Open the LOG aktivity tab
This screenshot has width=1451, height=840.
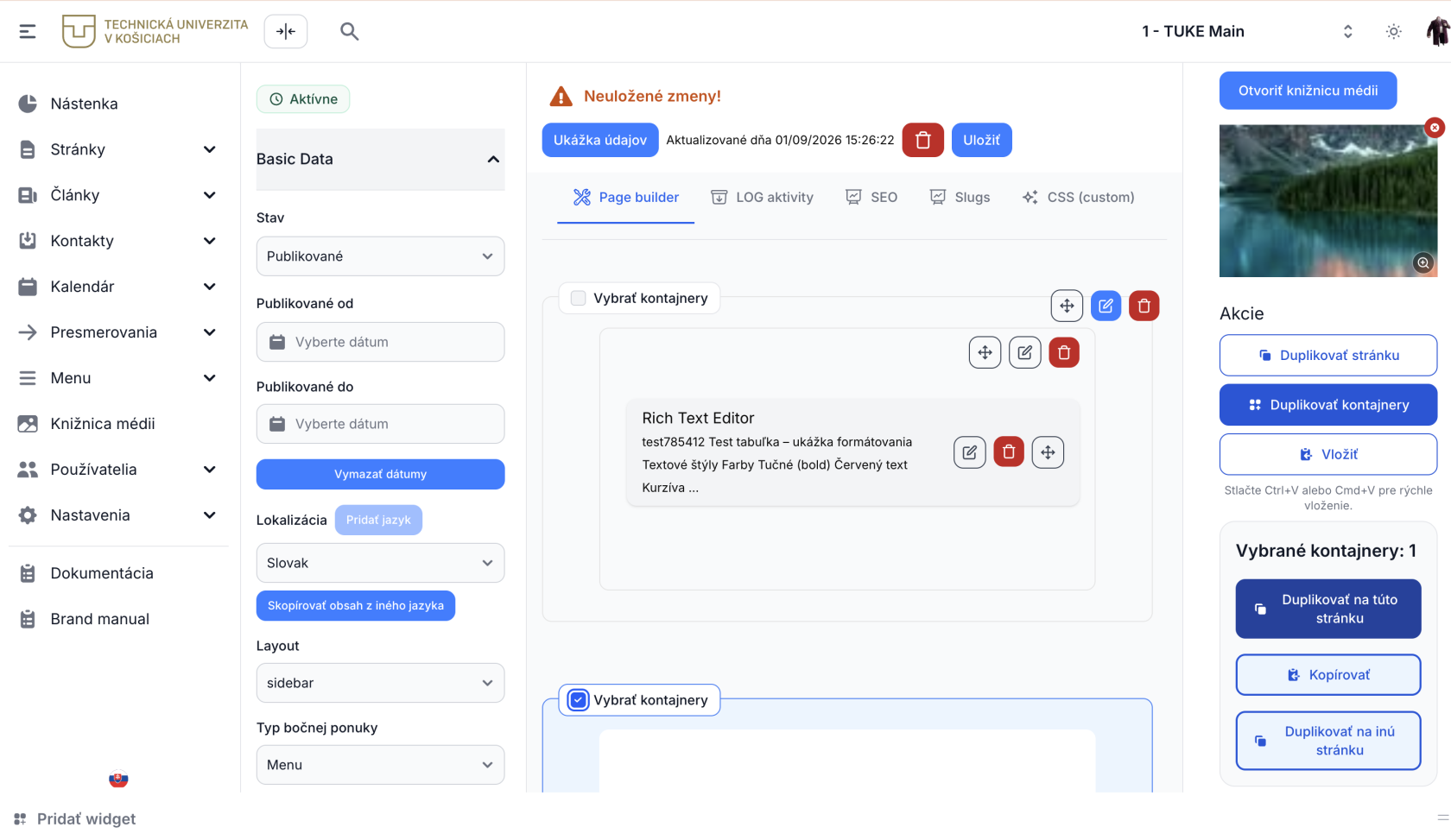(x=762, y=197)
